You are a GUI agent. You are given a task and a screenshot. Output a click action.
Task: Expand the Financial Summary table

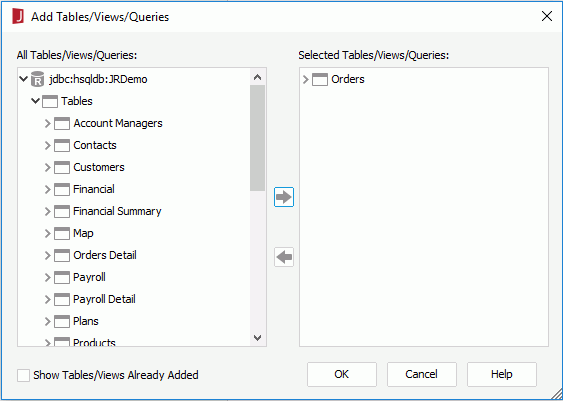click(x=47, y=211)
